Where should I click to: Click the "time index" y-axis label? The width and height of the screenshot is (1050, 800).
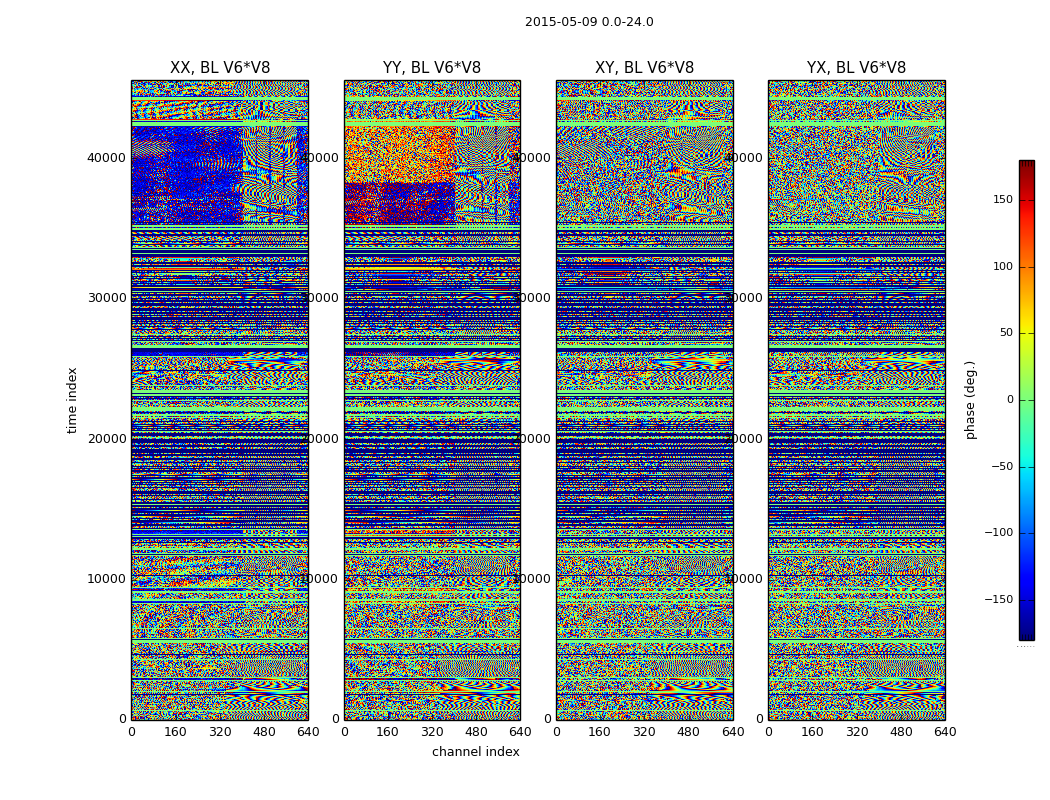tap(72, 399)
